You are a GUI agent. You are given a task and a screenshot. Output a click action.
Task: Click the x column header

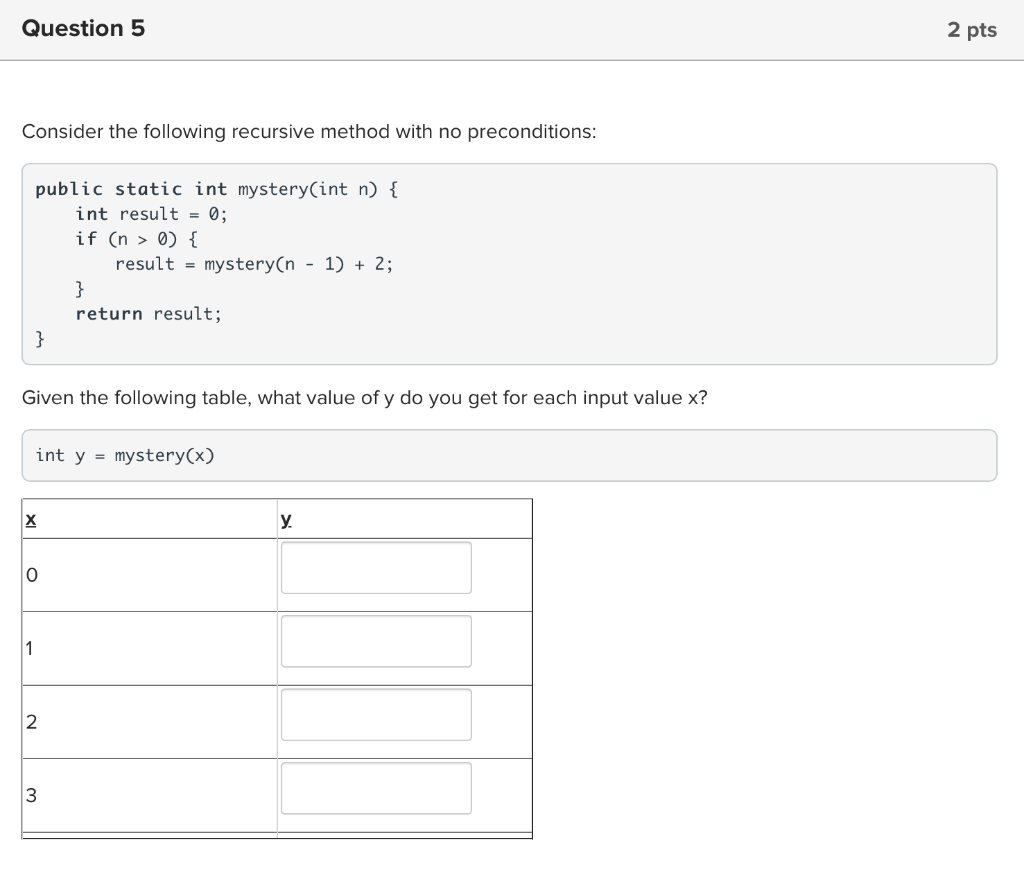click(31, 519)
